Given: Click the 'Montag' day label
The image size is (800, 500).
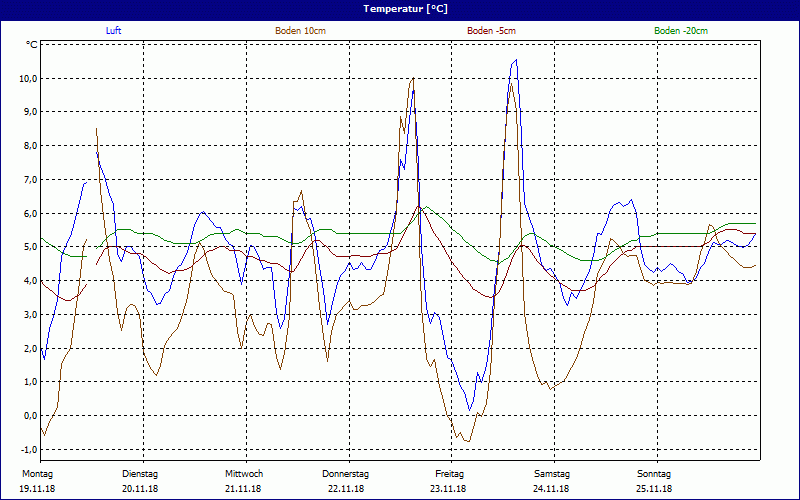Looking at the screenshot, I should click(37, 473).
